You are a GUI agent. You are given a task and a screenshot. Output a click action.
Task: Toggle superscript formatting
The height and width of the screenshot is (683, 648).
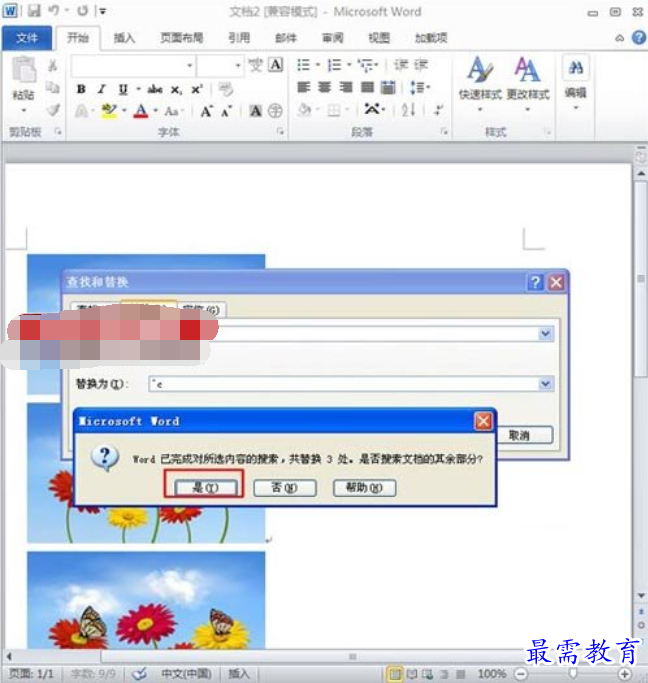197,89
